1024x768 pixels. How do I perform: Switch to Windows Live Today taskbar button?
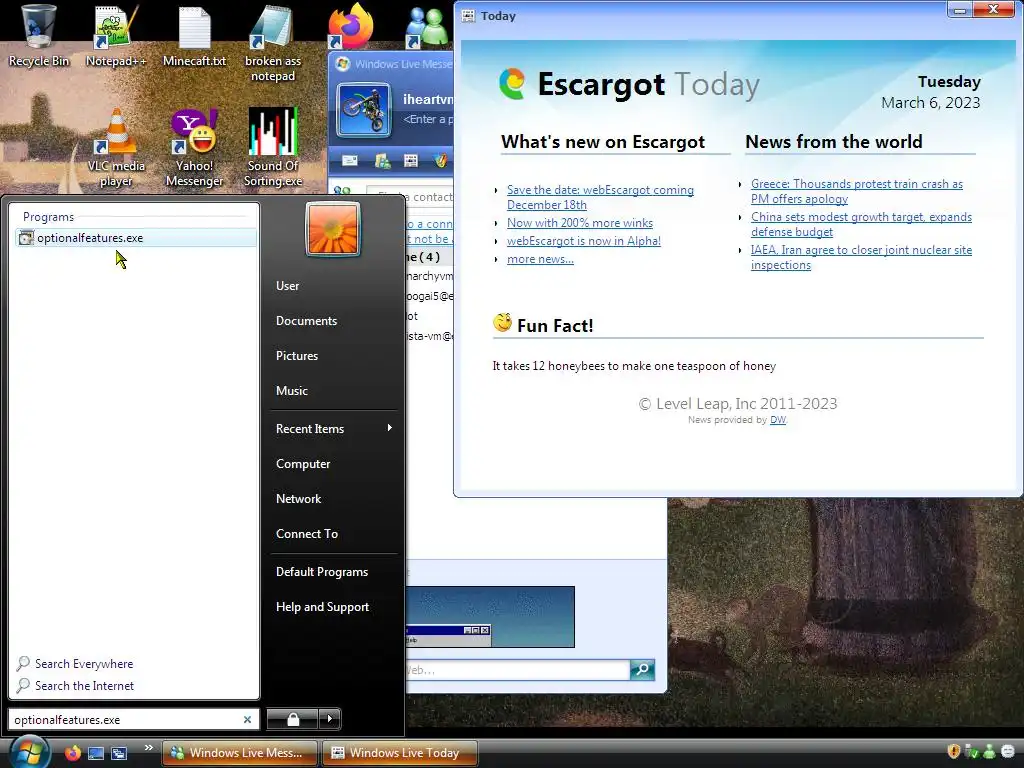tap(399, 753)
